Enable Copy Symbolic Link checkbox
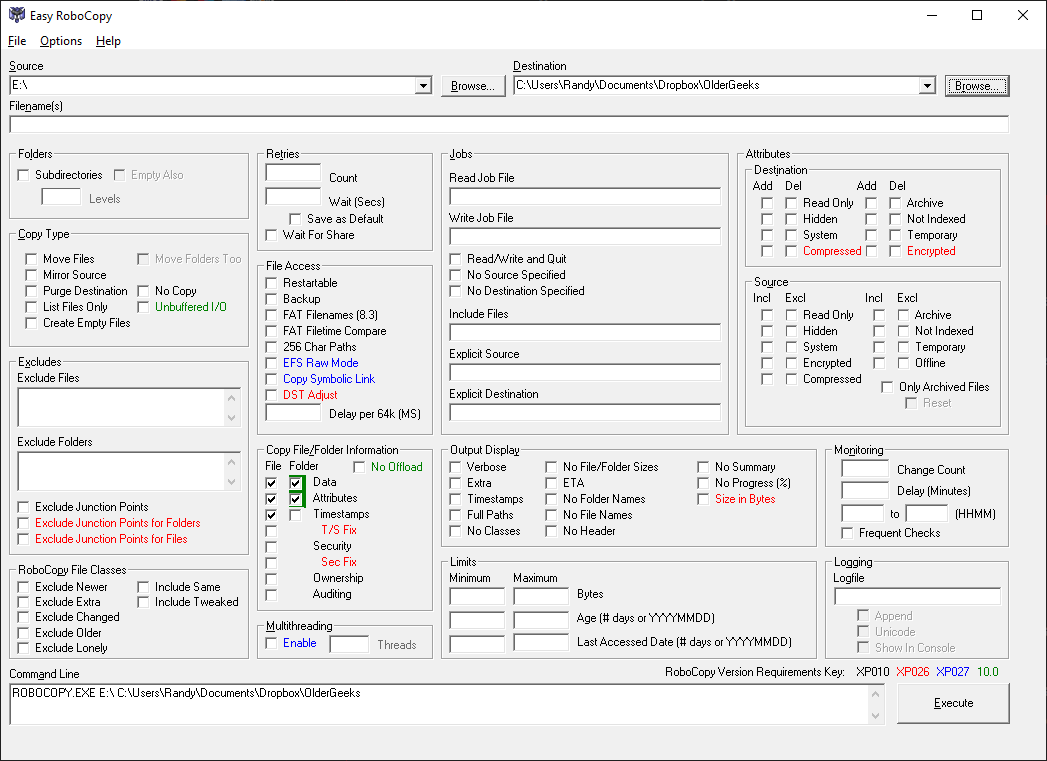Screen dimensions: 1047x761 (271, 379)
